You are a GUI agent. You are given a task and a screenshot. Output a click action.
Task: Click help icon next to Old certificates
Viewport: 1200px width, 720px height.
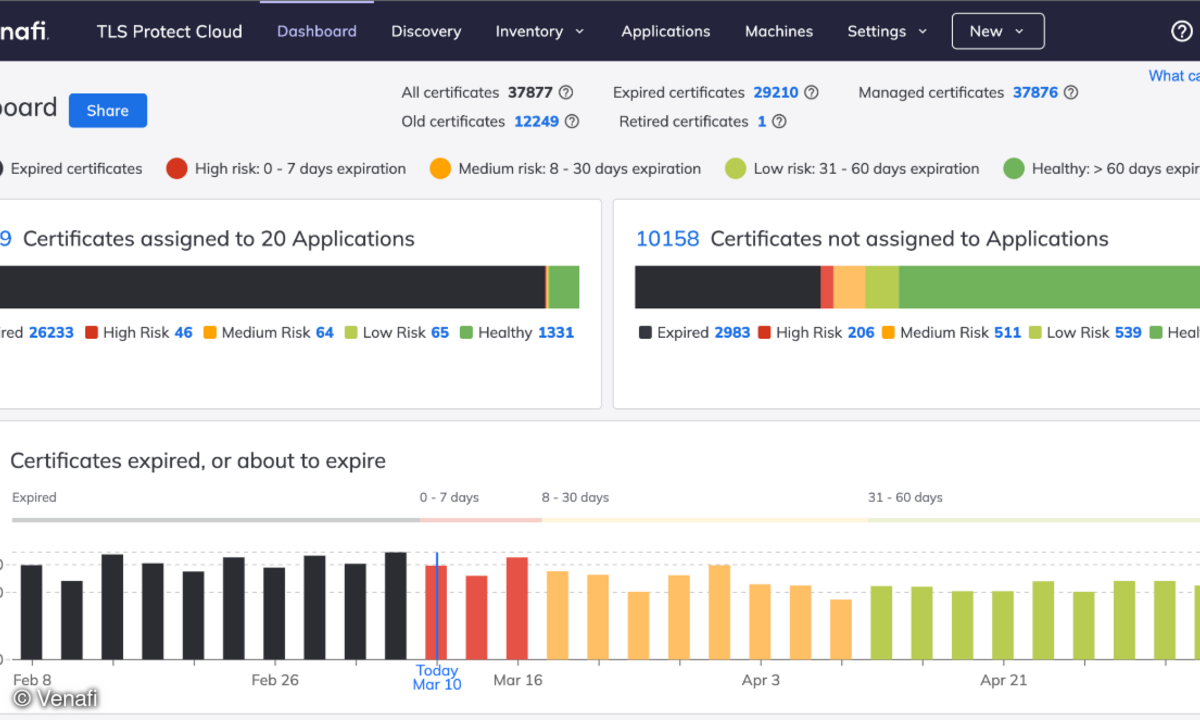point(572,121)
